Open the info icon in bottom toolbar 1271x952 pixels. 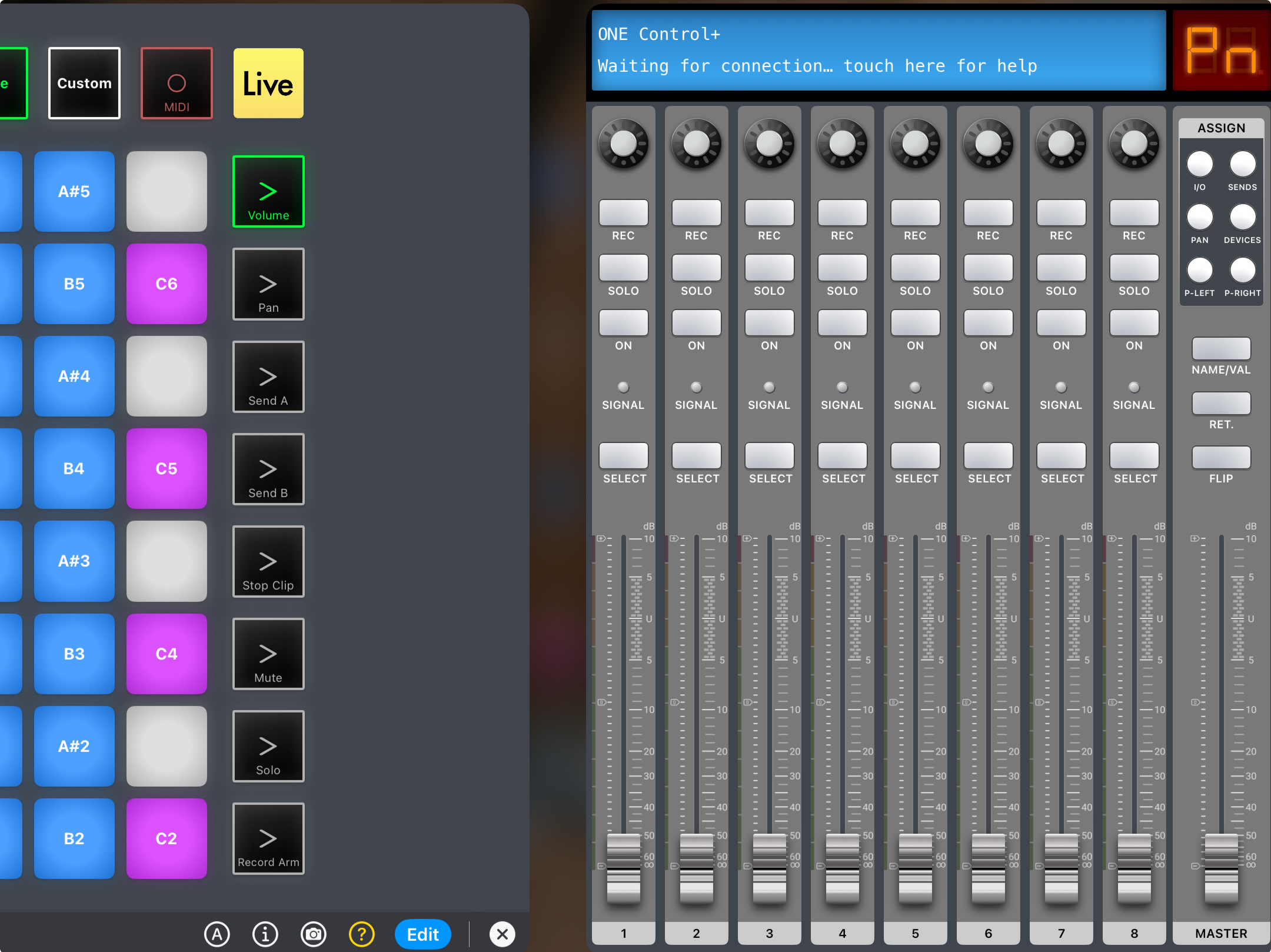(265, 934)
